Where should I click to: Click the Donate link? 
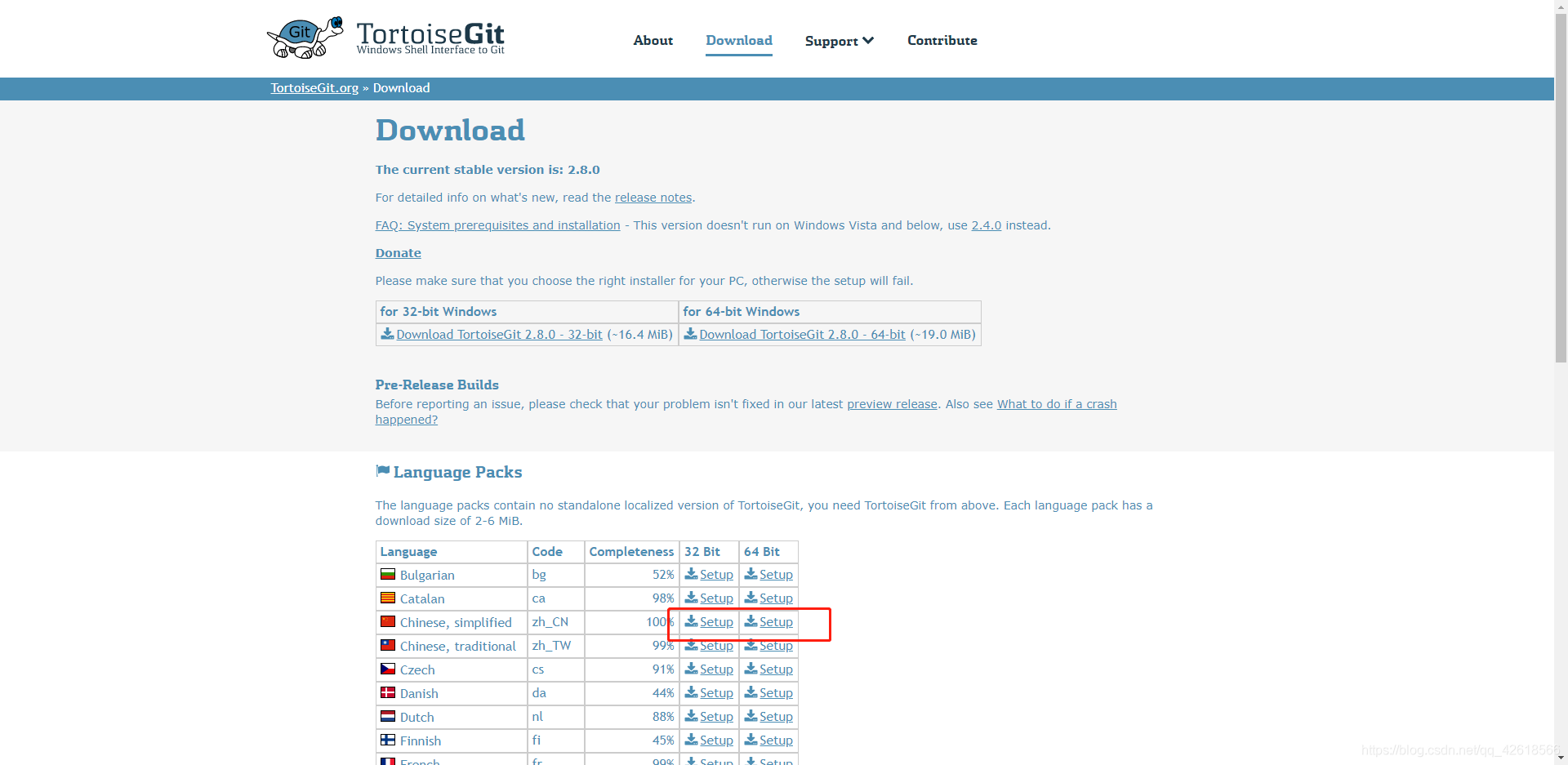pos(399,253)
